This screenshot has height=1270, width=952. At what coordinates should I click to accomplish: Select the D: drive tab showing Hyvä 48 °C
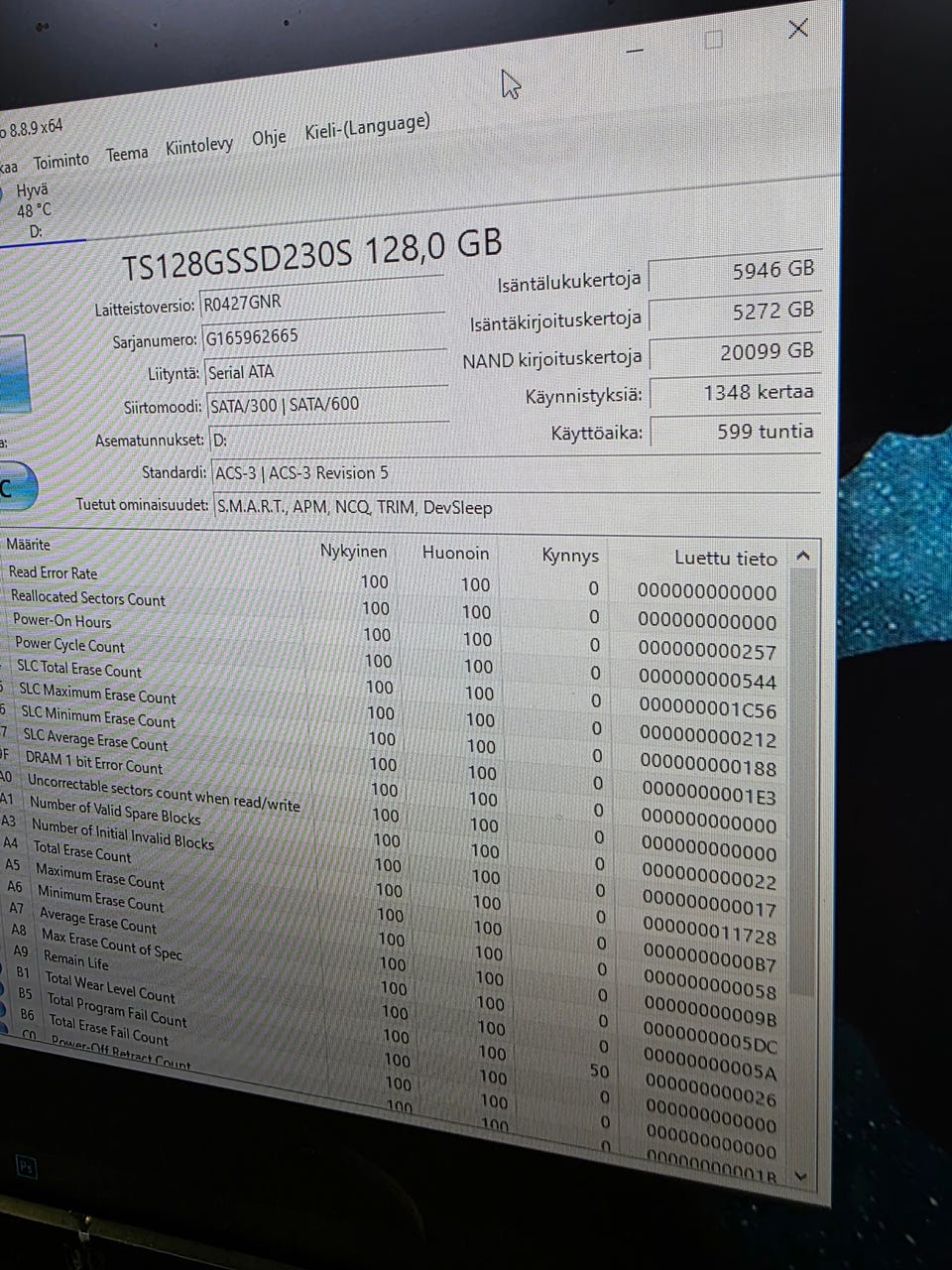coord(35,210)
